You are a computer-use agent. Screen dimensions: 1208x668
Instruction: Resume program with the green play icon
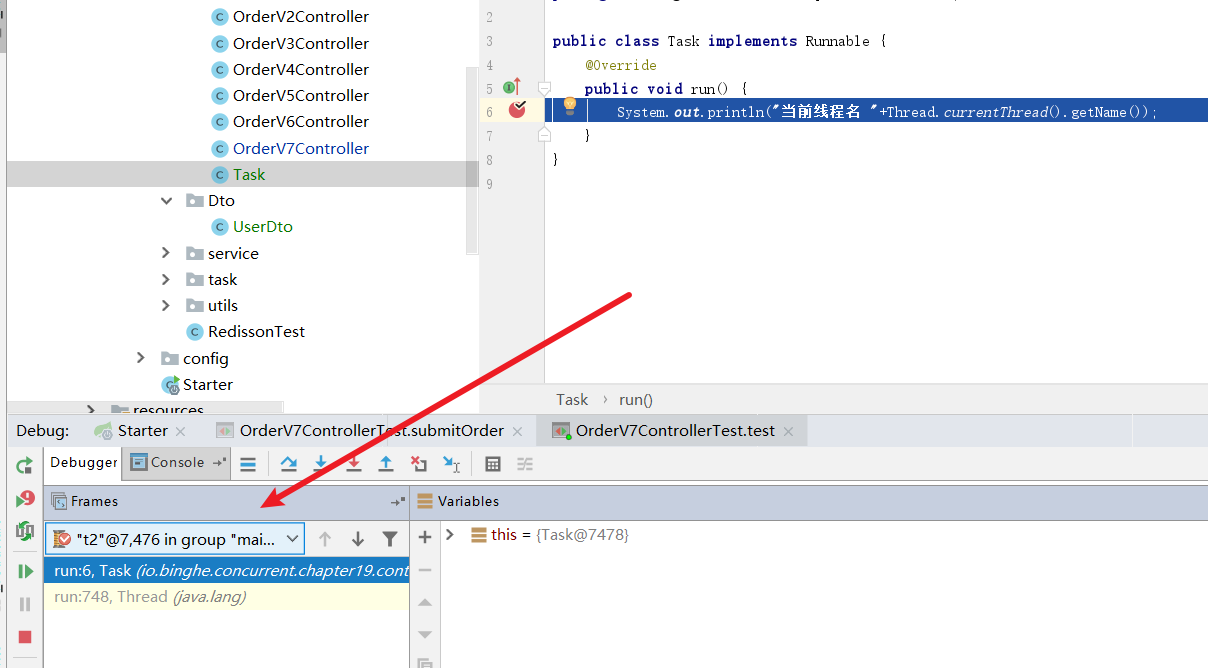(25, 571)
